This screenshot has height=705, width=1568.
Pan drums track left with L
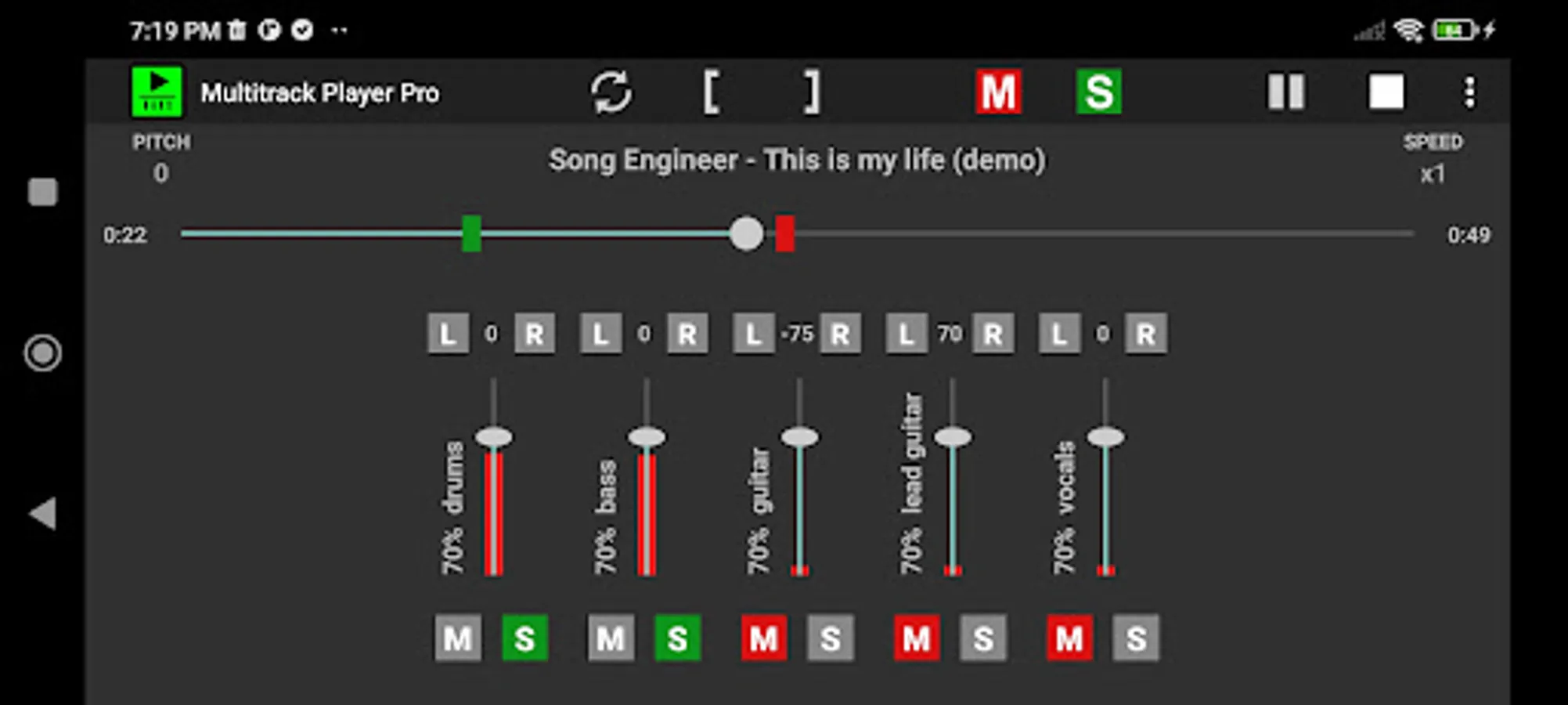tap(448, 334)
